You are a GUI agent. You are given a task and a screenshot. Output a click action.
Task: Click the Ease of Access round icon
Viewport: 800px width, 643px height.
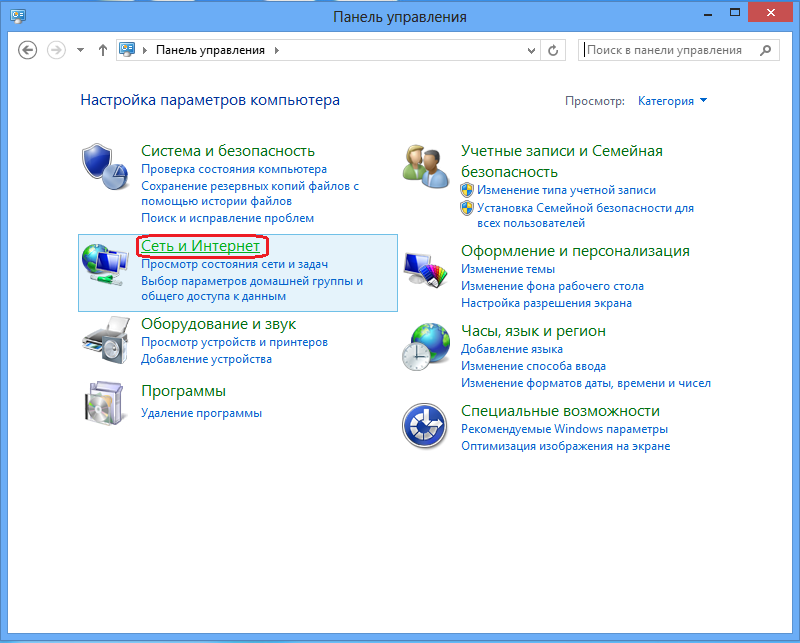point(424,426)
